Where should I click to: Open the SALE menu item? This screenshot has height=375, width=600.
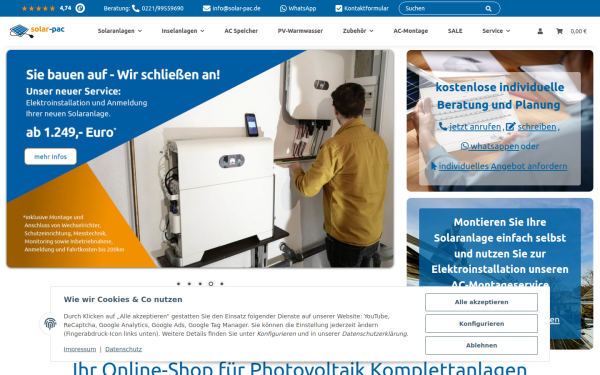click(455, 31)
